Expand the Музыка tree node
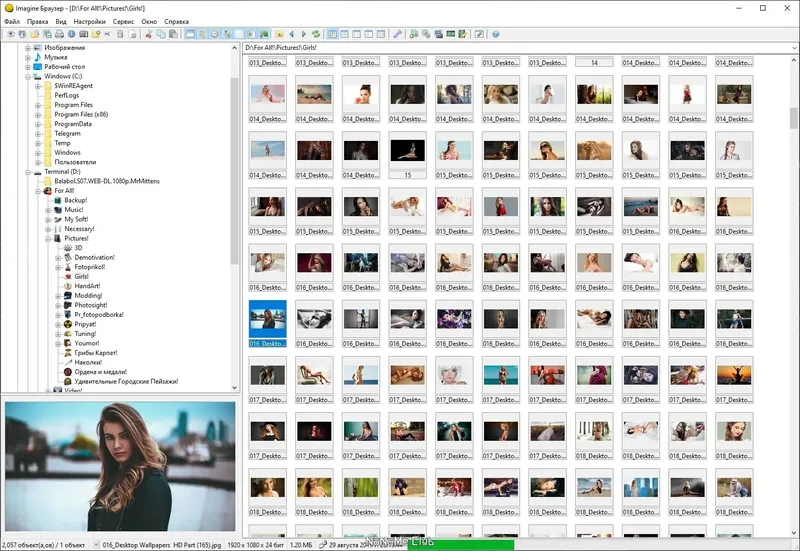800x551 pixels. pyautogui.click(x=28, y=57)
